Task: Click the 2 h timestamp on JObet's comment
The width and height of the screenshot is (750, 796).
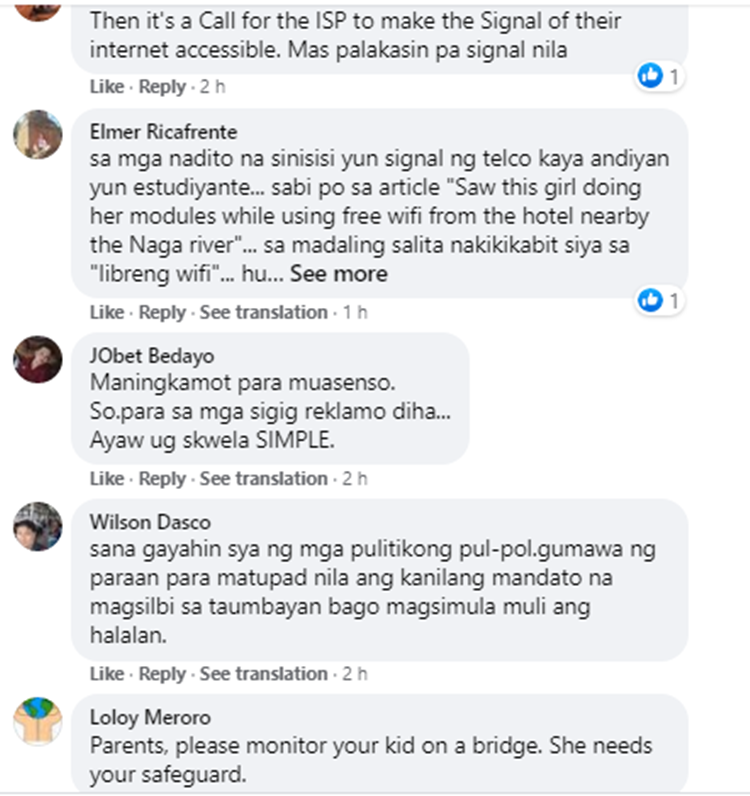Action: (354, 478)
